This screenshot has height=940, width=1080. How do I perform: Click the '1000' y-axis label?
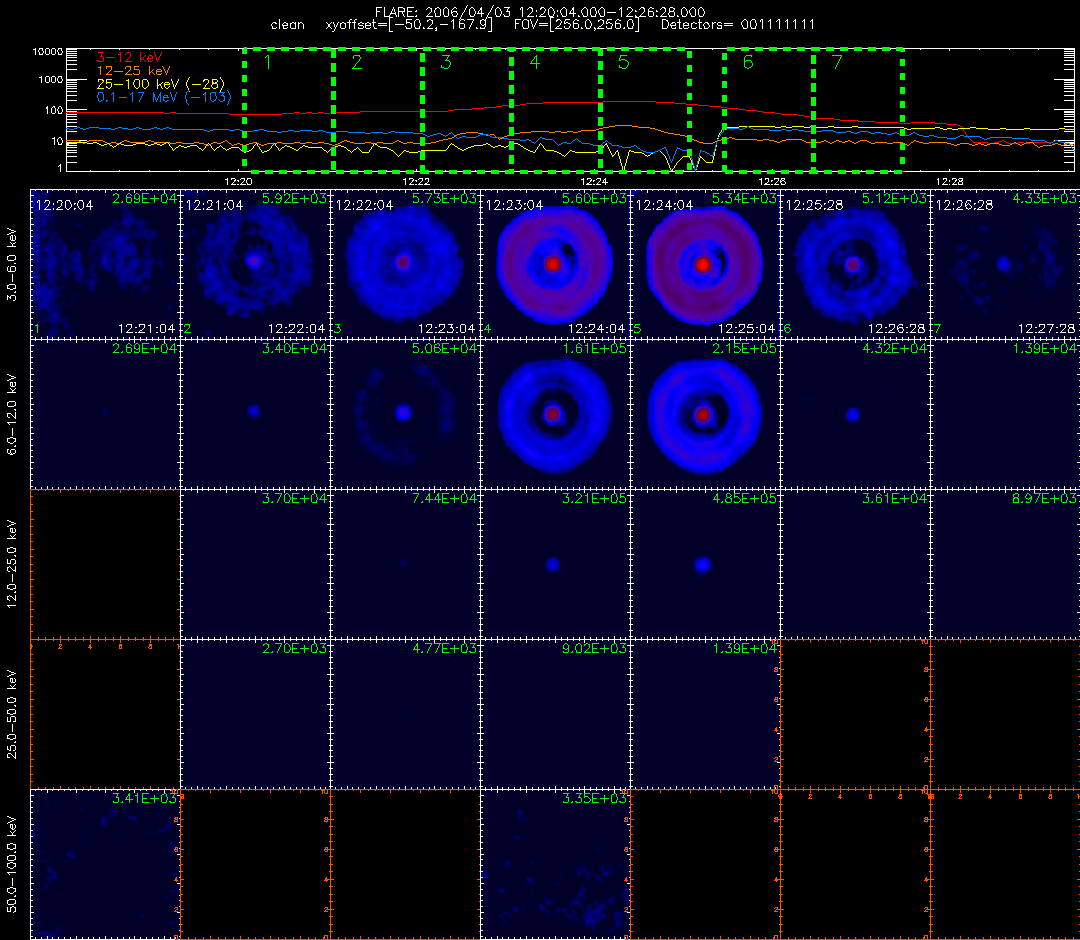point(50,80)
